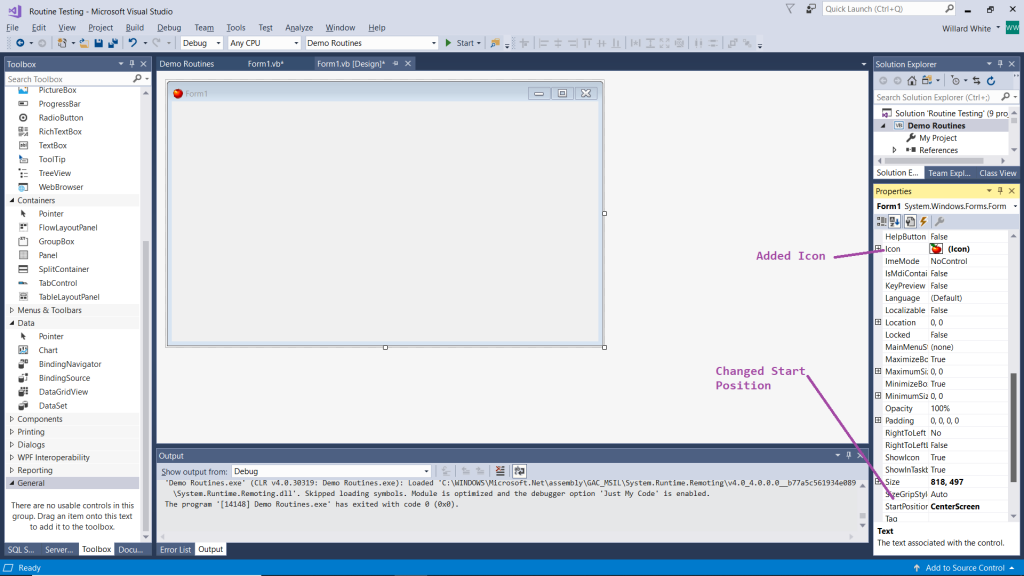Open the Debug configuration dropdown
The width and height of the screenshot is (1024, 576).
201,43
